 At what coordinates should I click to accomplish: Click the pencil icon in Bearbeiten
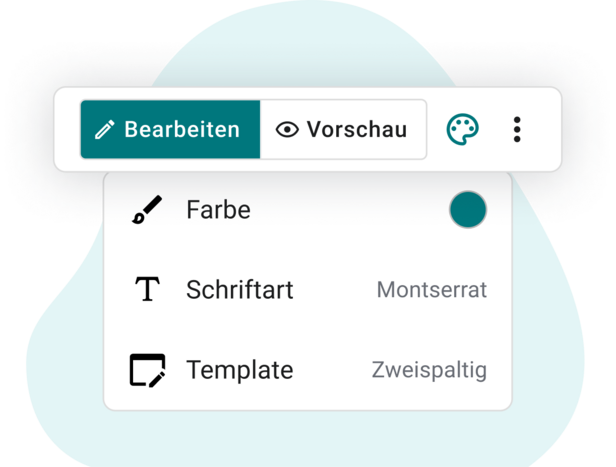104,130
